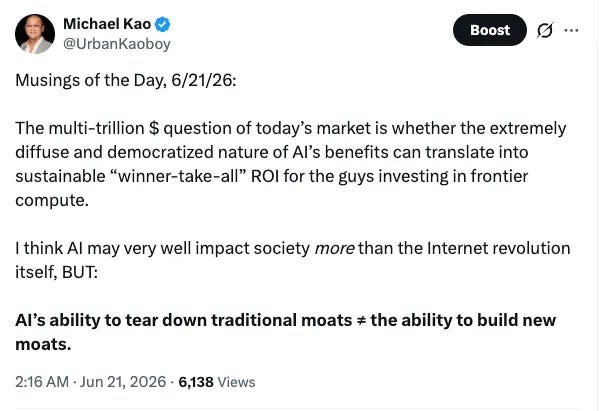606x411 pixels.
Task: Click the ≠ symbol in bold text
Action: pyautogui.click(x=361, y=321)
